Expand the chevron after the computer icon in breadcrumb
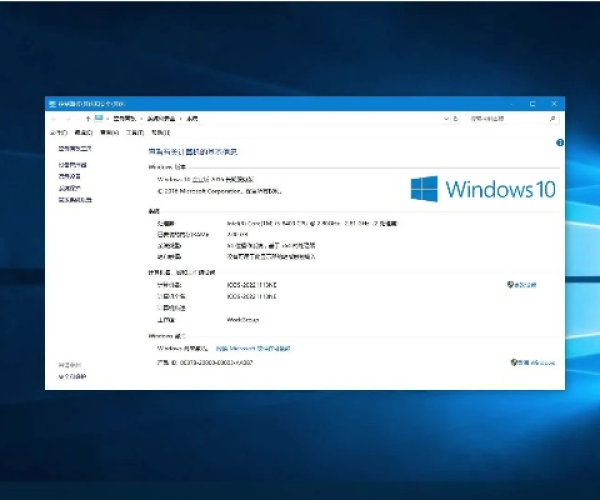Image resolution: width=600 pixels, height=500 pixels. [x=108, y=119]
